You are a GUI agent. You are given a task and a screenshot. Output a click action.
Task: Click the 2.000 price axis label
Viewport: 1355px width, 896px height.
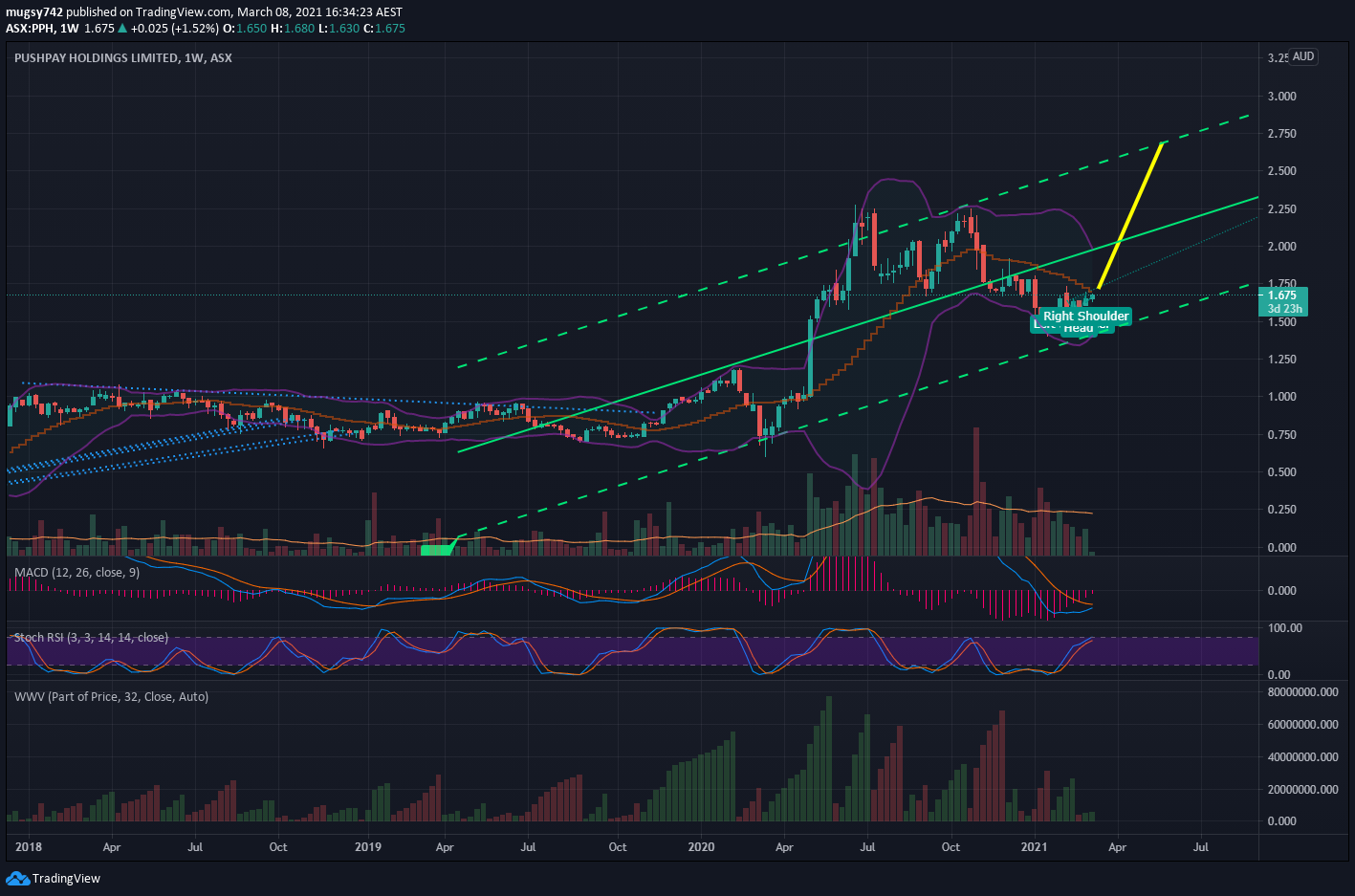point(1281,246)
